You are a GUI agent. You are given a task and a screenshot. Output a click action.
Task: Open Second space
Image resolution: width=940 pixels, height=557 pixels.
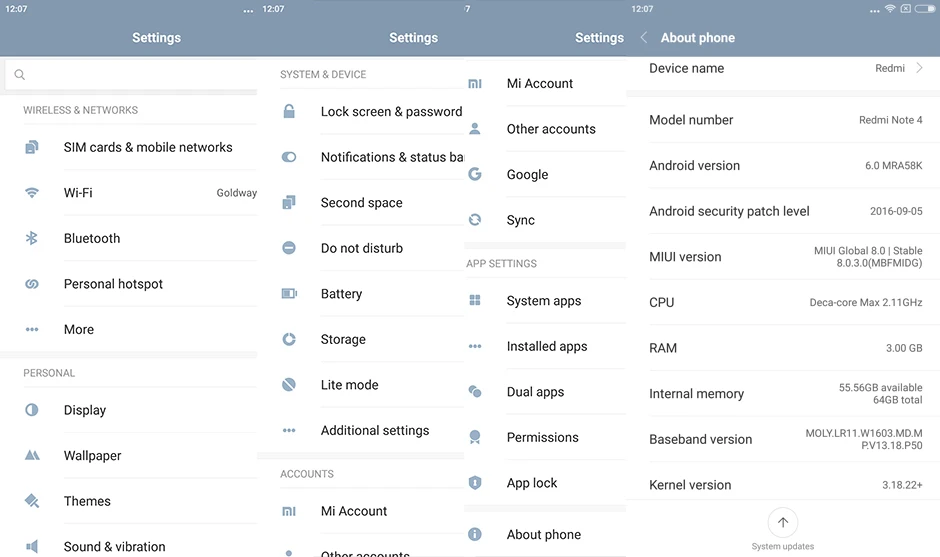(x=361, y=203)
